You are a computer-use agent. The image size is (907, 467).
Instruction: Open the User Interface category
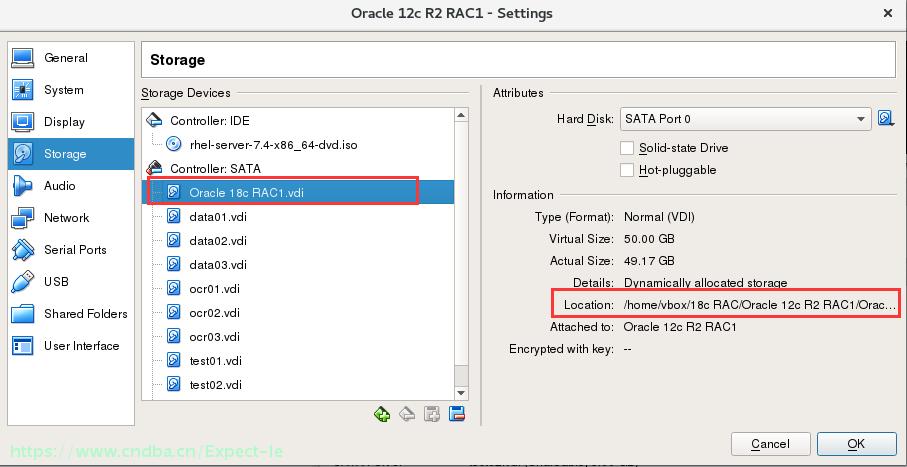[x=71, y=346]
